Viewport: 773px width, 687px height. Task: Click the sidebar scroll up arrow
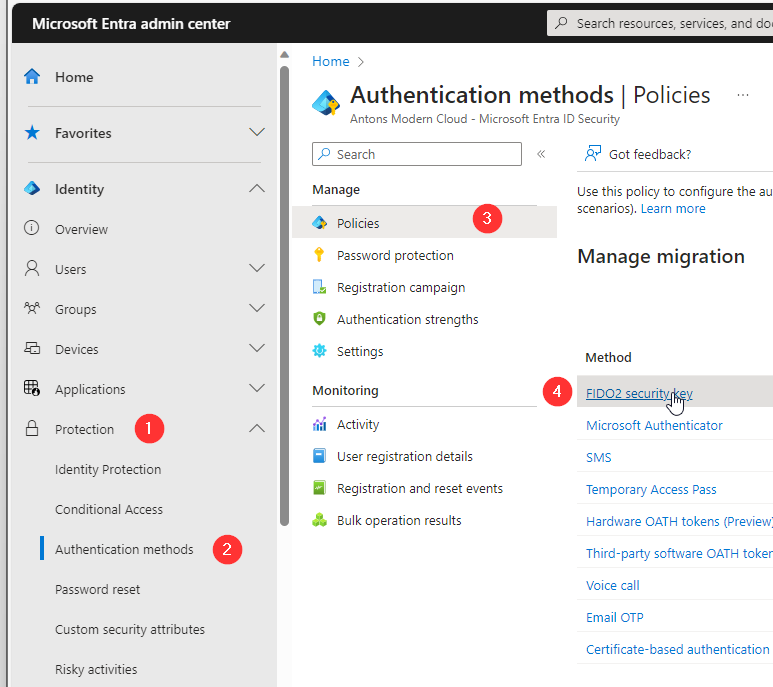pos(284,55)
